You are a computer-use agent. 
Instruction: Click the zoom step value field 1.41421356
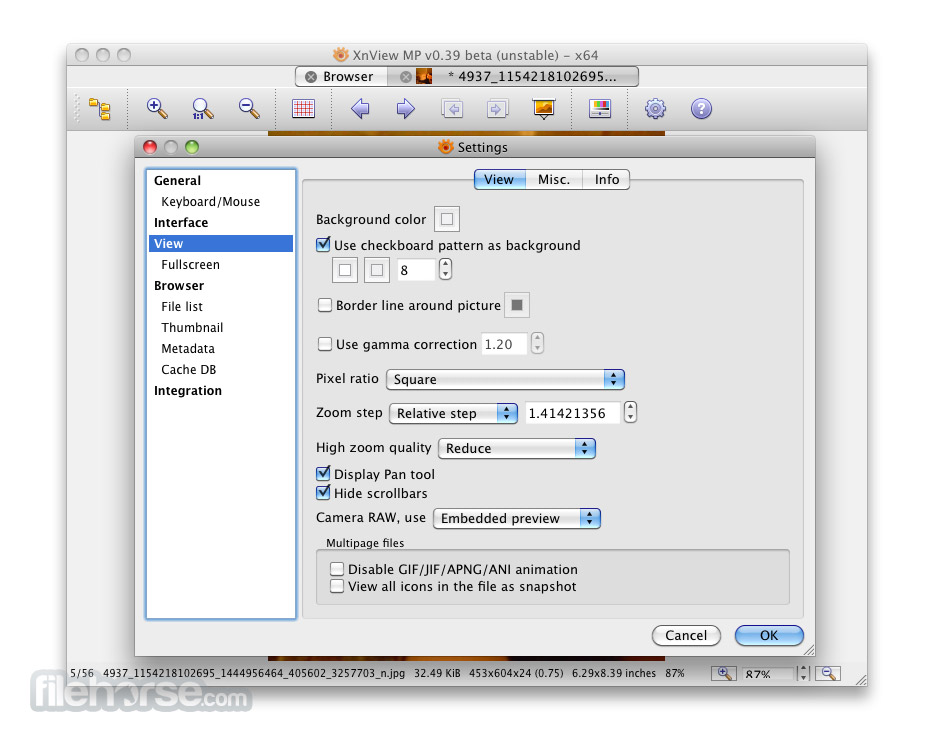573,413
